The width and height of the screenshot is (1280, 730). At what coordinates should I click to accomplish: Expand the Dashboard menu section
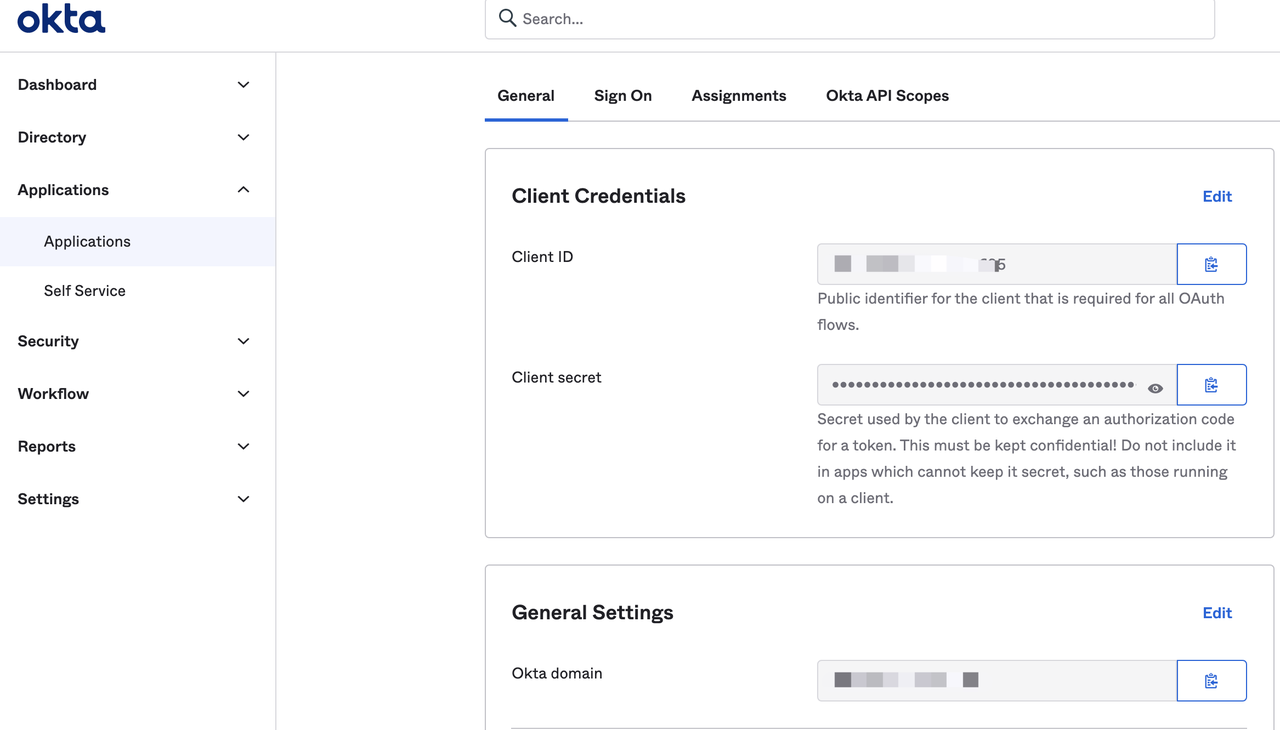pos(243,85)
